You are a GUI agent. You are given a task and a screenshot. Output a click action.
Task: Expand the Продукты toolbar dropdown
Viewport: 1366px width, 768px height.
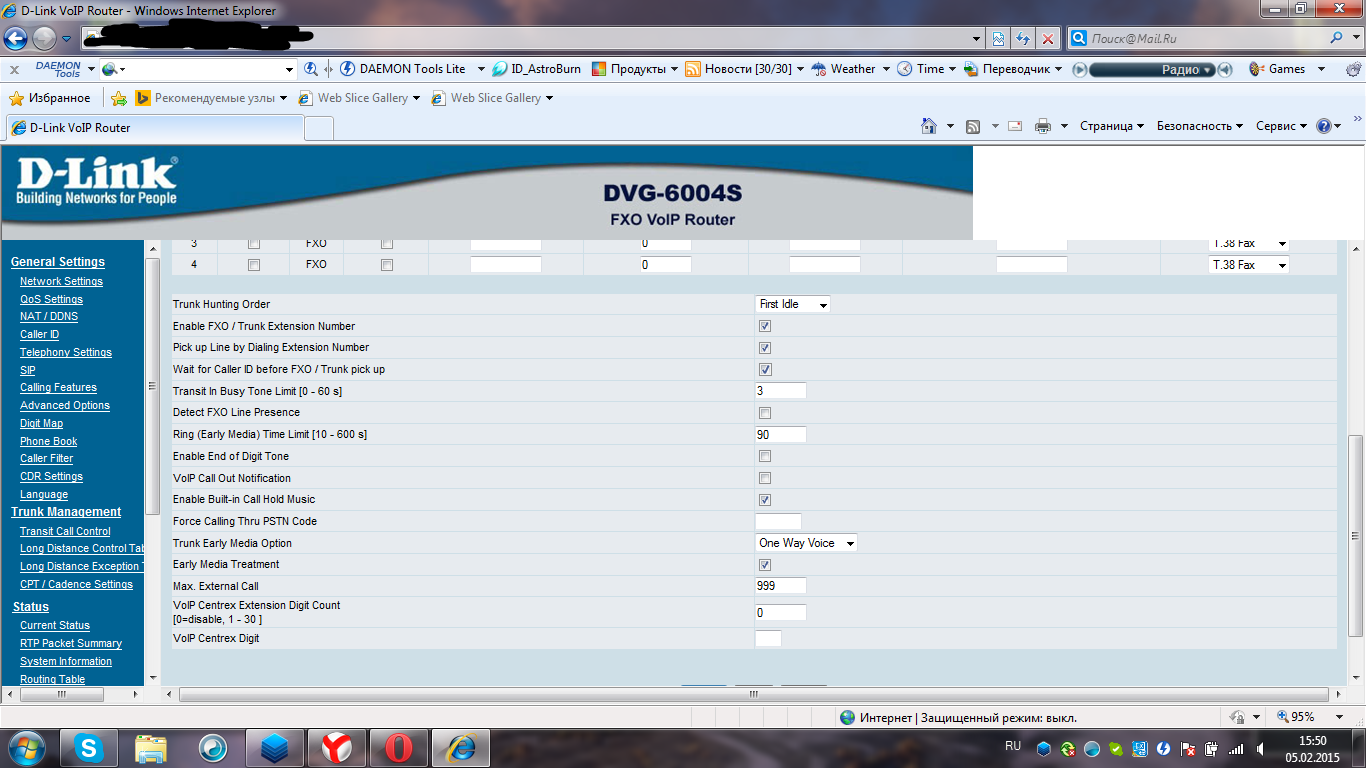click(675, 69)
